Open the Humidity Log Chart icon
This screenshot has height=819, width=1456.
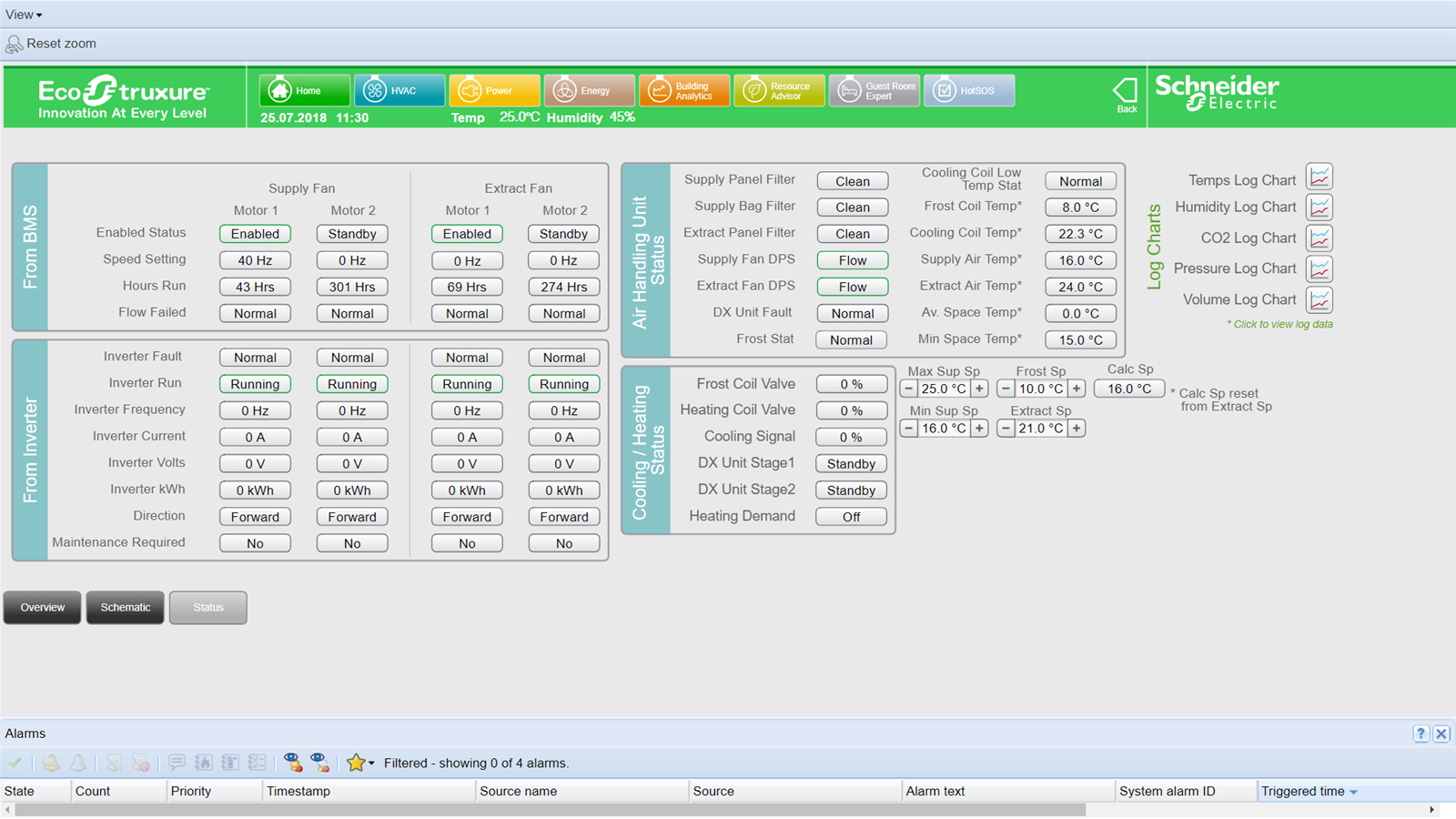[1319, 207]
